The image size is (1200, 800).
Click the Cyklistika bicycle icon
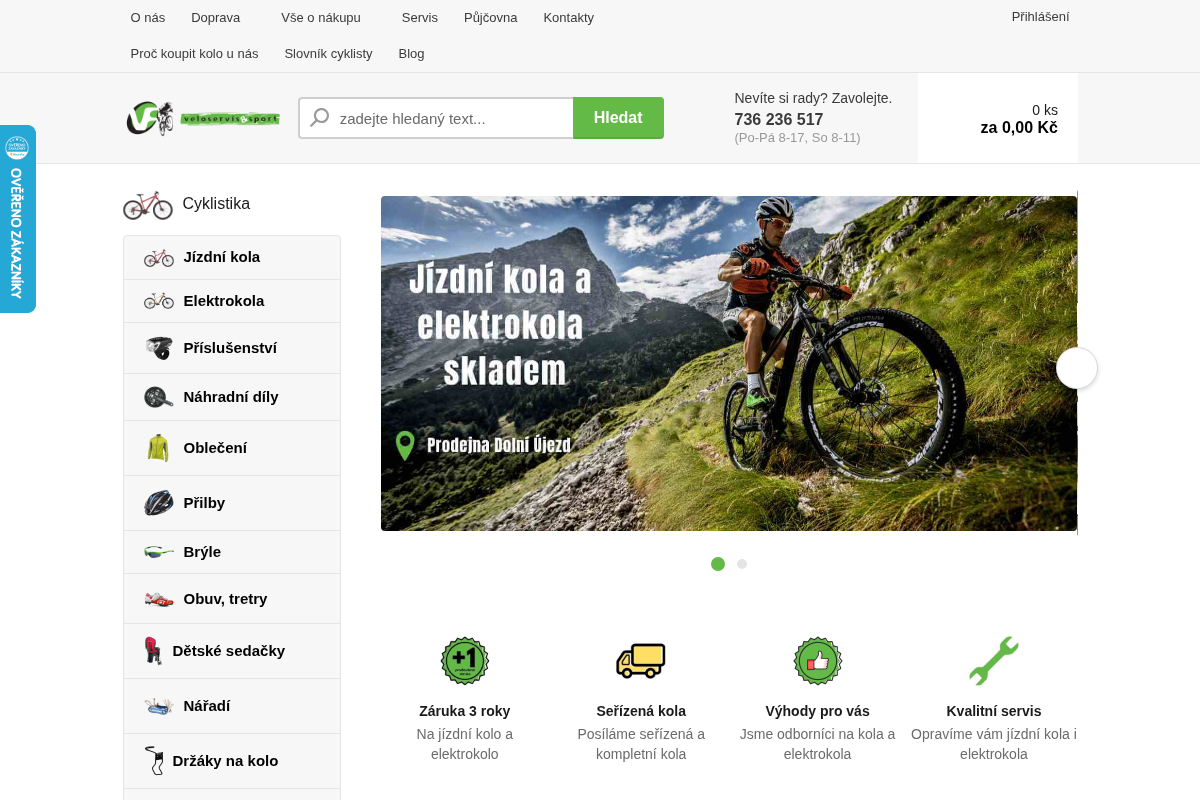click(148, 204)
